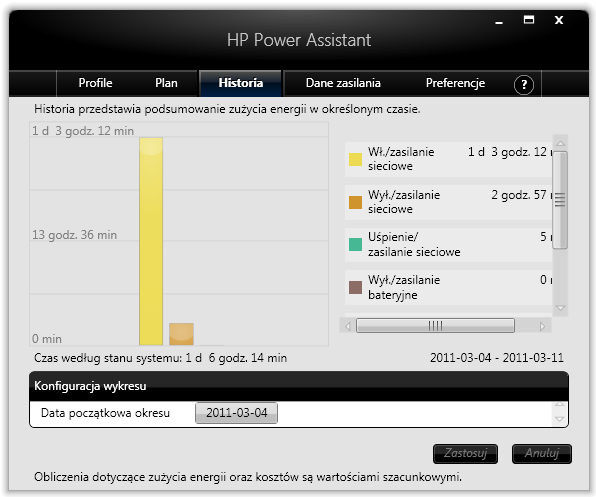Click the Zastosuj button
The height and width of the screenshot is (497, 596).
point(465,454)
